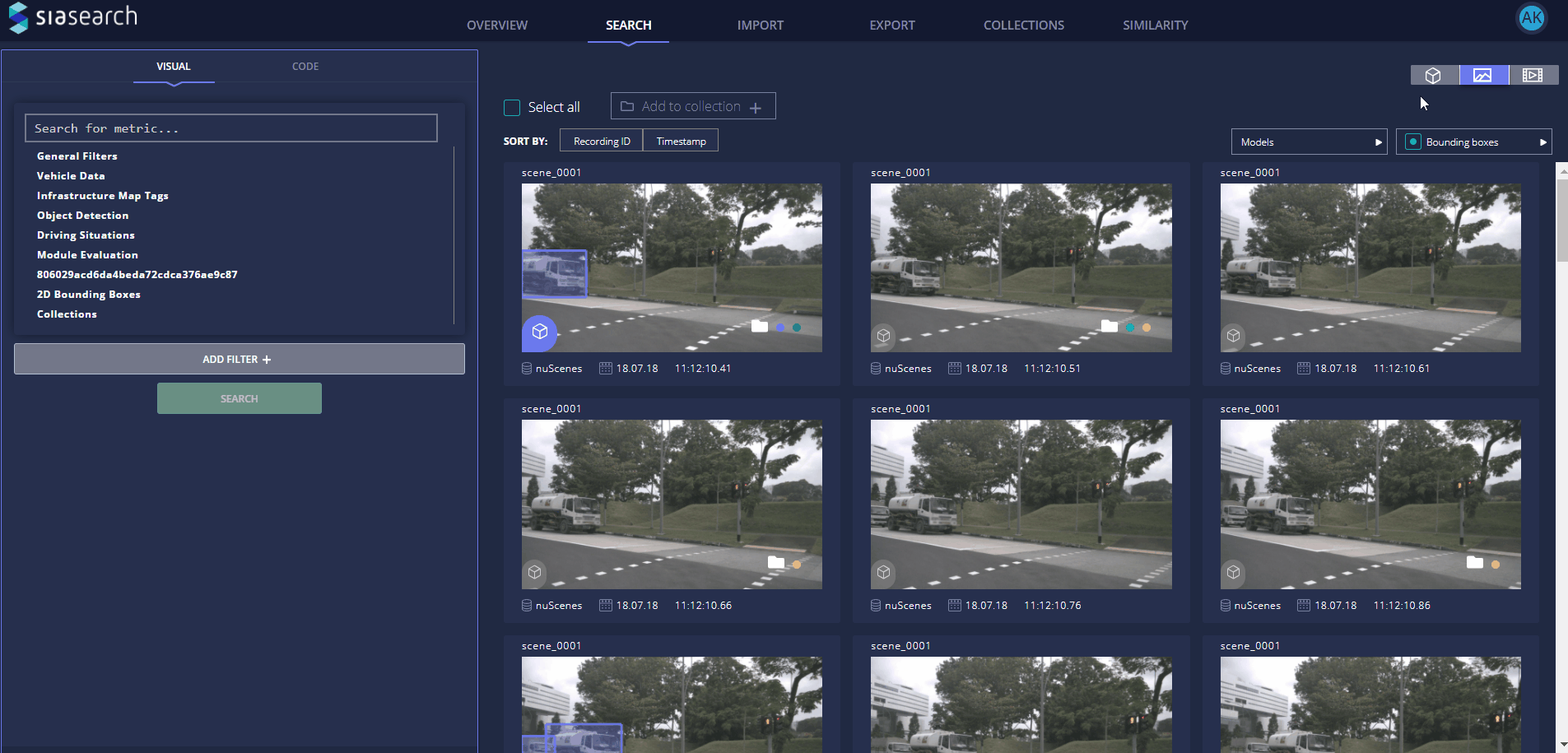Open the SEARCH navigation tab
Image resolution: width=1568 pixels, height=753 pixels.
coord(629,26)
